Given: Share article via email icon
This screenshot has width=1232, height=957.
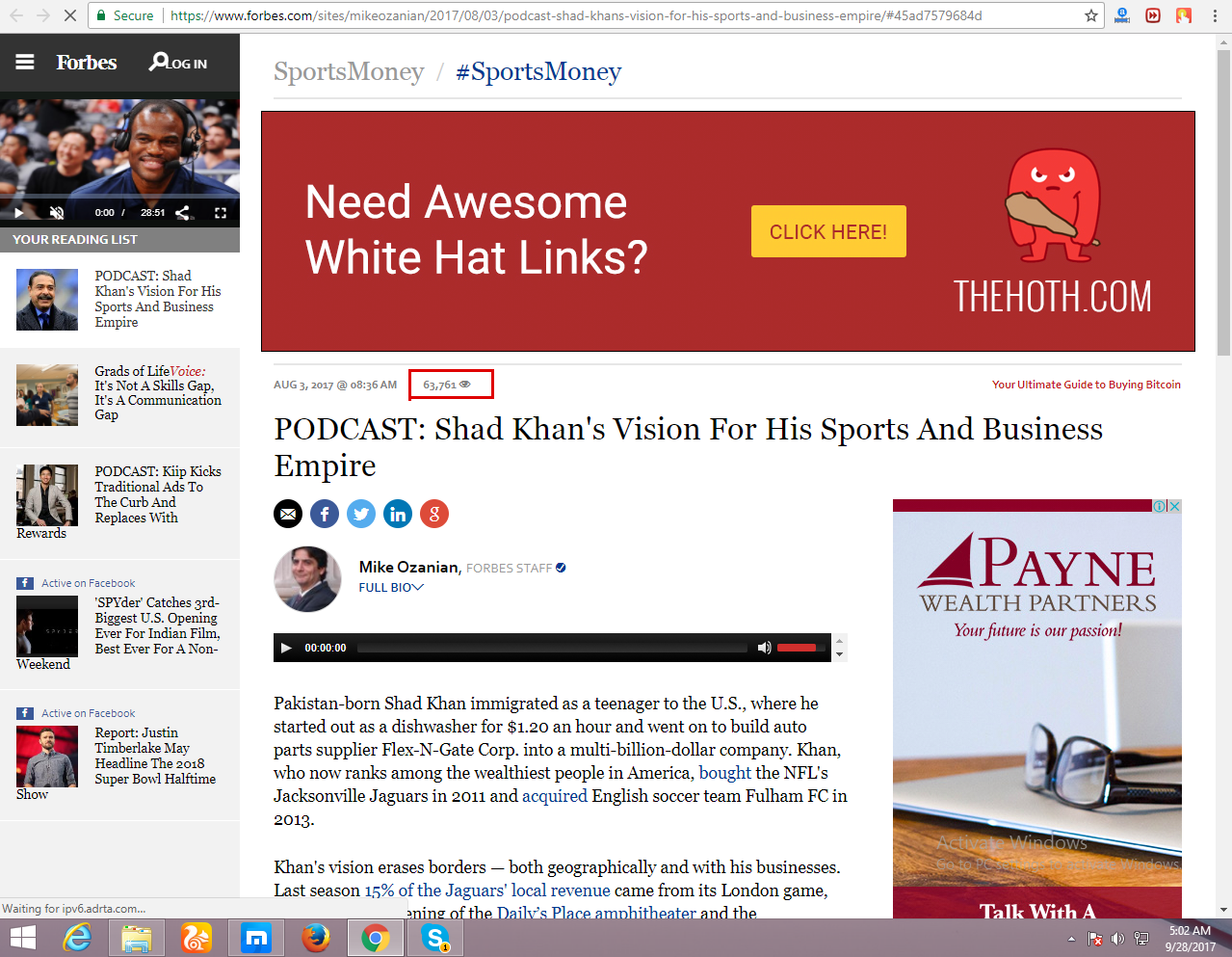Looking at the screenshot, I should [x=288, y=514].
